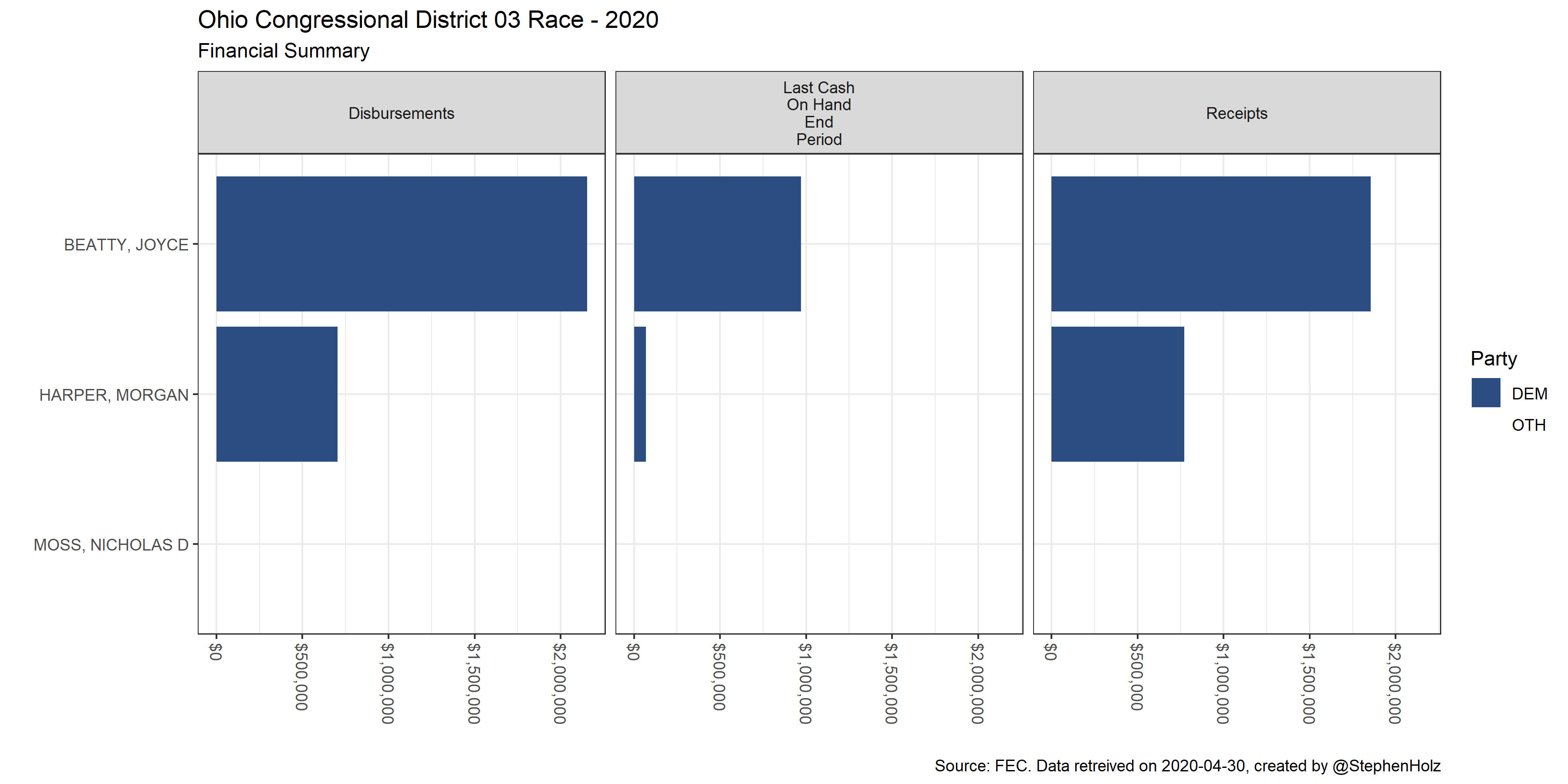This screenshot has width=1568, height=784.
Task: Click the DEM legend color swatch
Action: click(x=1485, y=393)
